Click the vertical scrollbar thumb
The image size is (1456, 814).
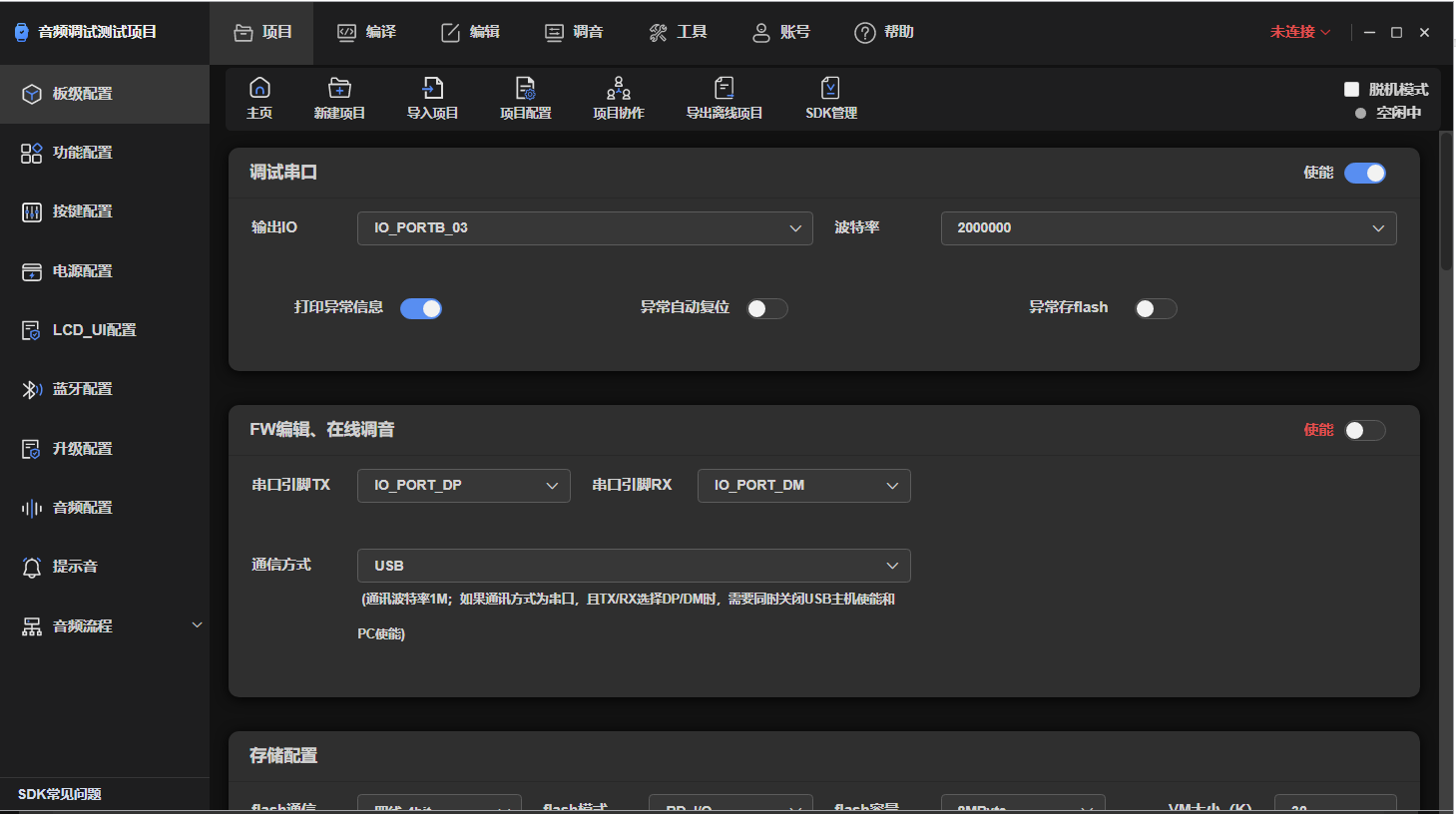[x=1446, y=201]
